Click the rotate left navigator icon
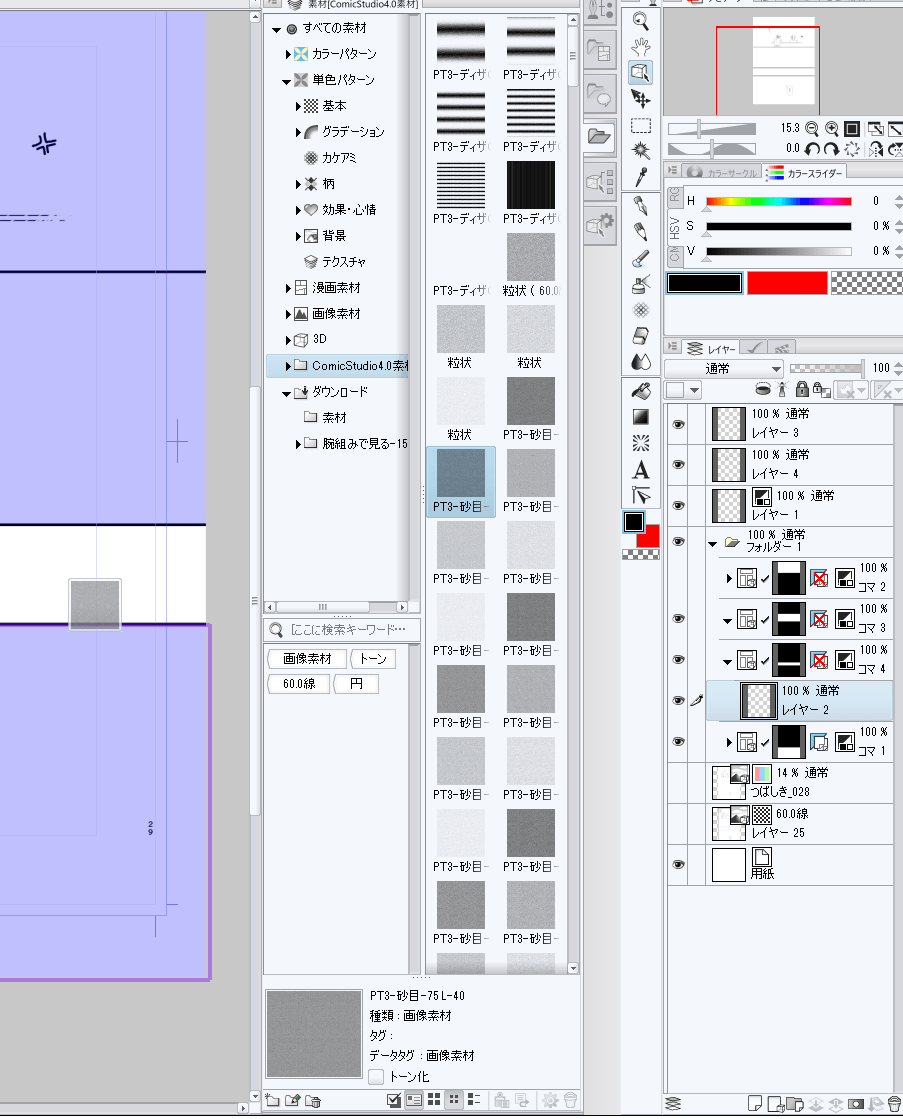Viewport: 903px width, 1119px height. (812, 148)
